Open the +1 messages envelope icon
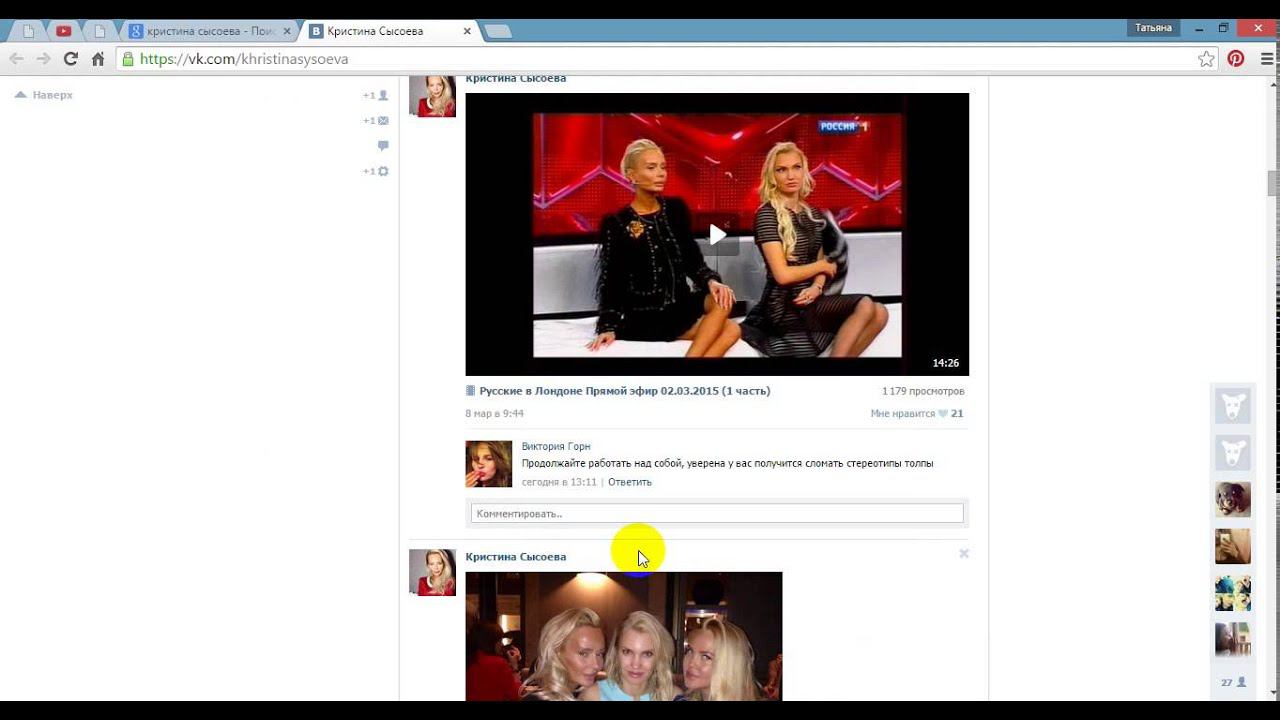 [376, 121]
